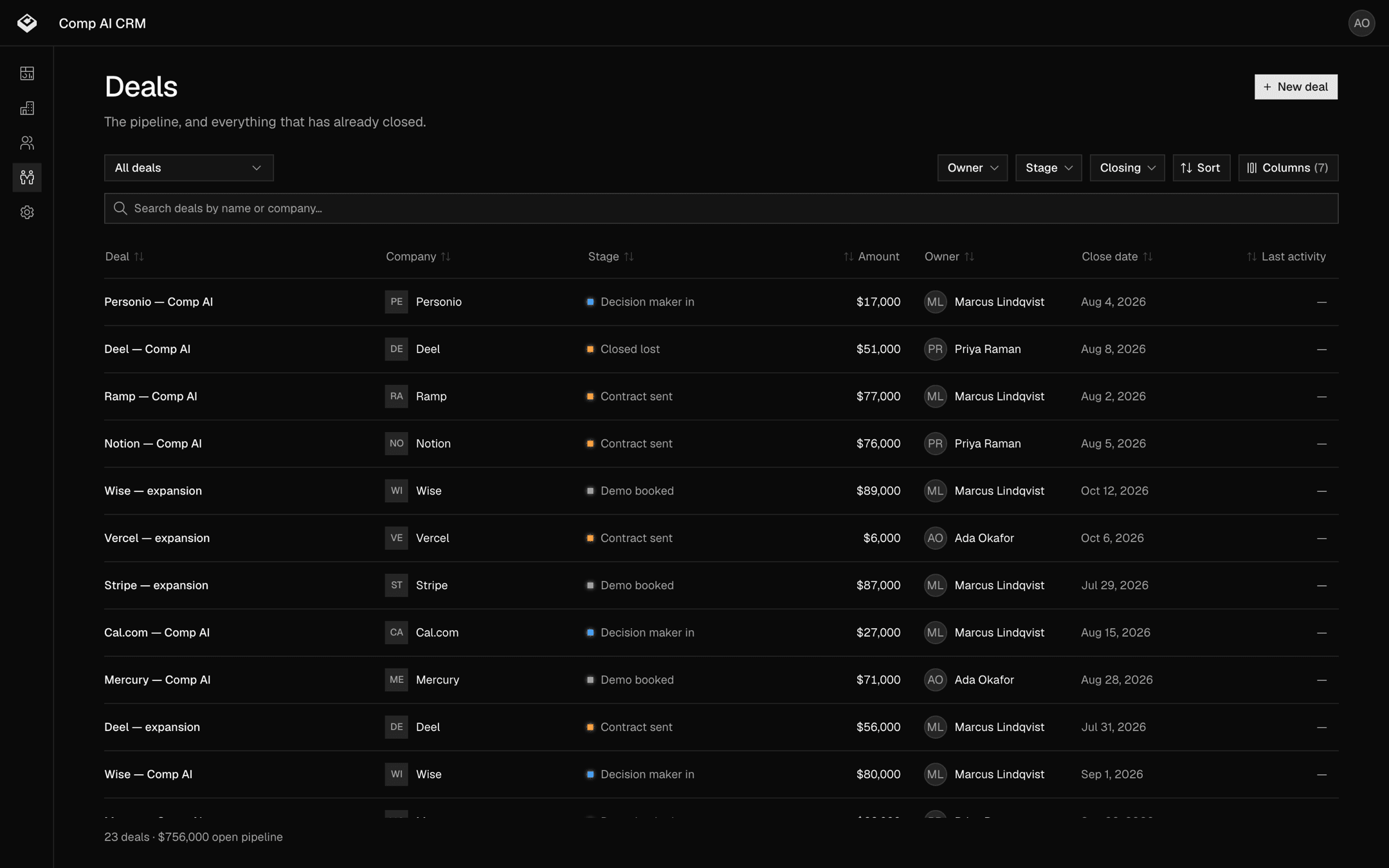Image resolution: width=1389 pixels, height=868 pixels.
Task: Open the Notion — Comp AI deal
Action: coord(153,444)
